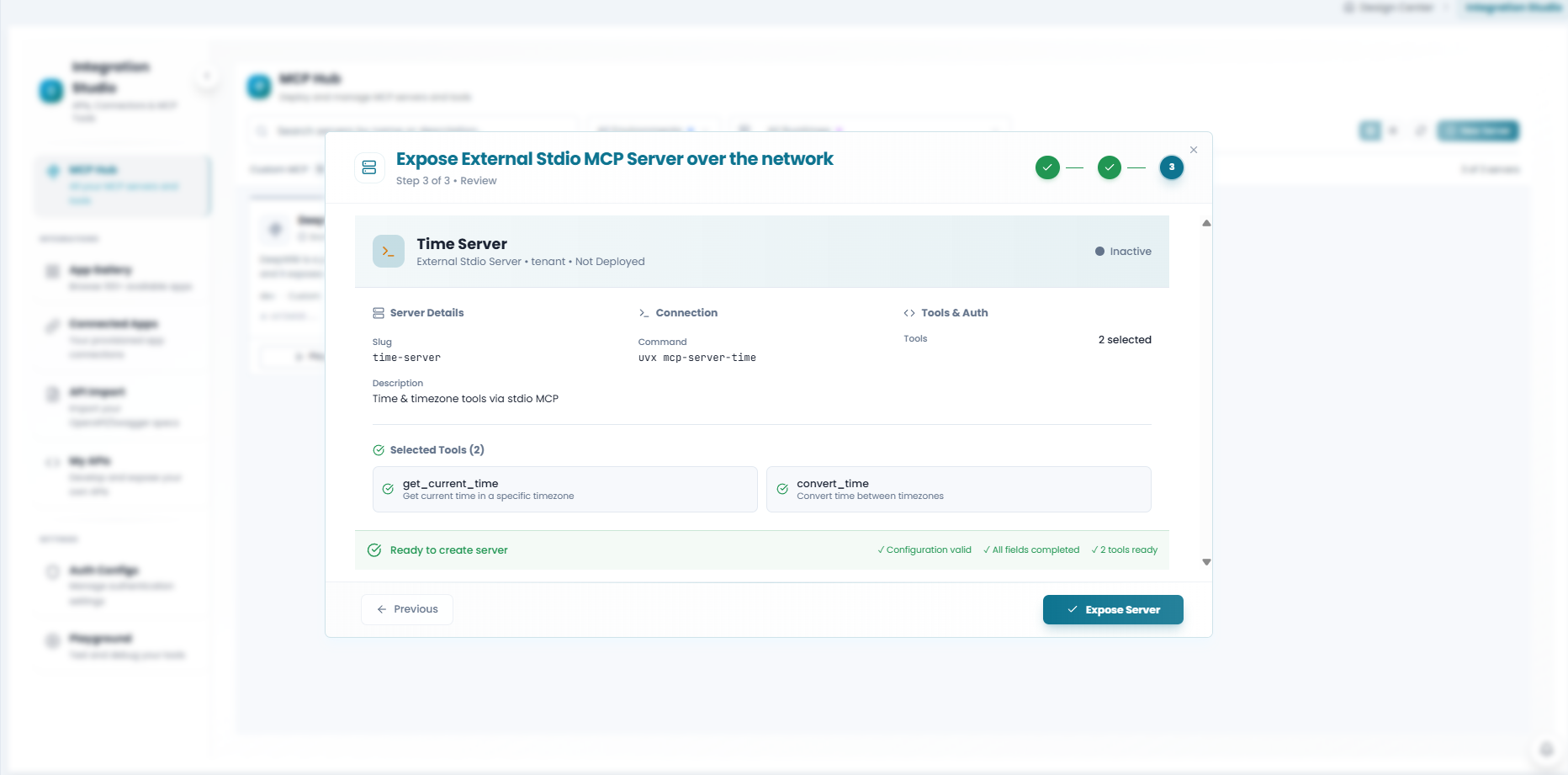The width and height of the screenshot is (1568, 775).
Task: Click the Expose Server button
Action: click(1113, 610)
